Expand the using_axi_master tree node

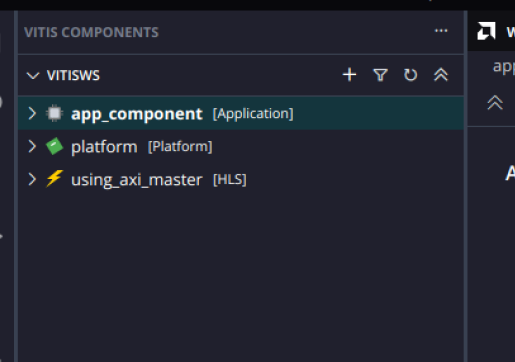pos(32,179)
